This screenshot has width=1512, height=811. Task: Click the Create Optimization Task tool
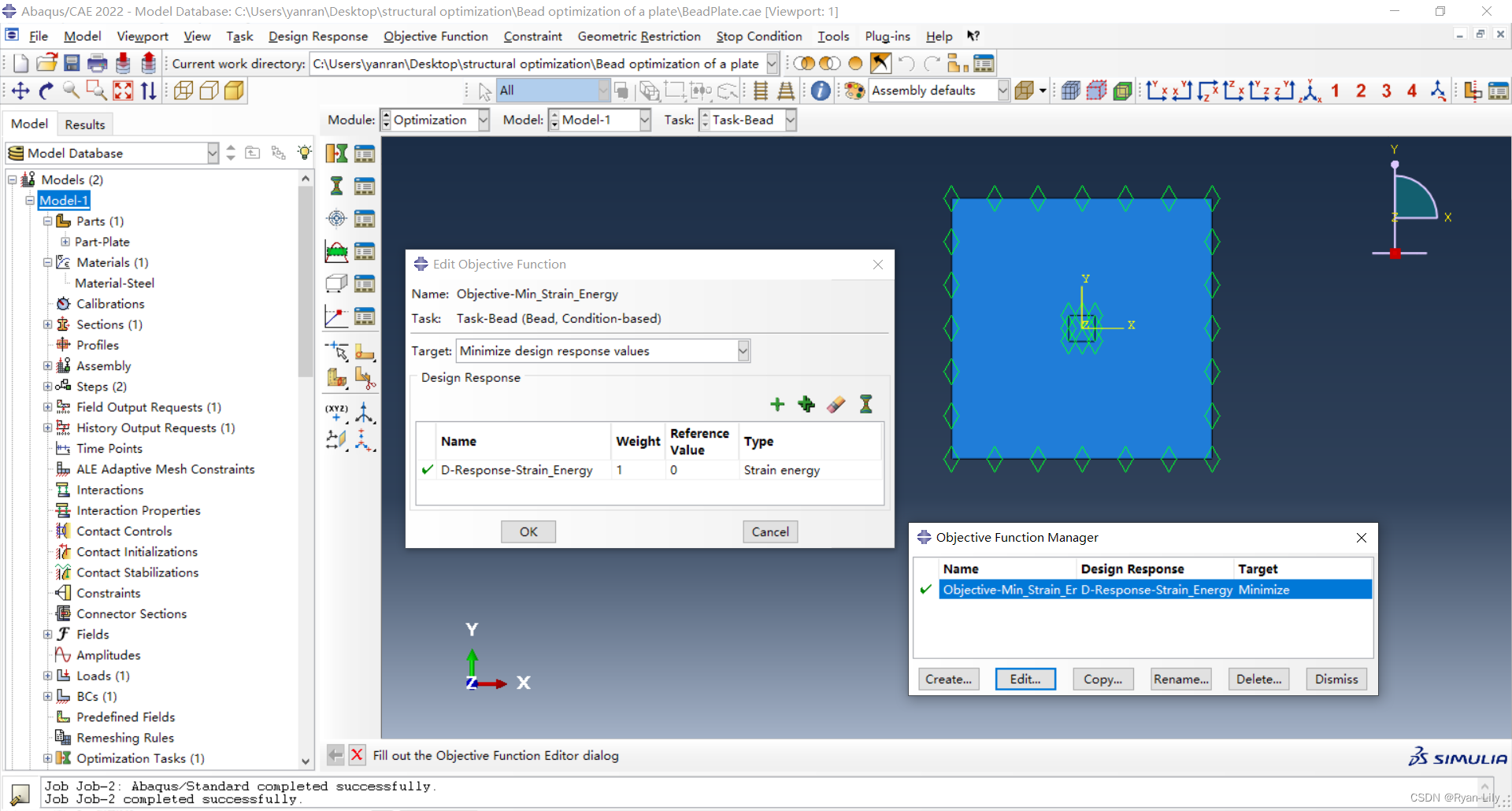click(336, 154)
